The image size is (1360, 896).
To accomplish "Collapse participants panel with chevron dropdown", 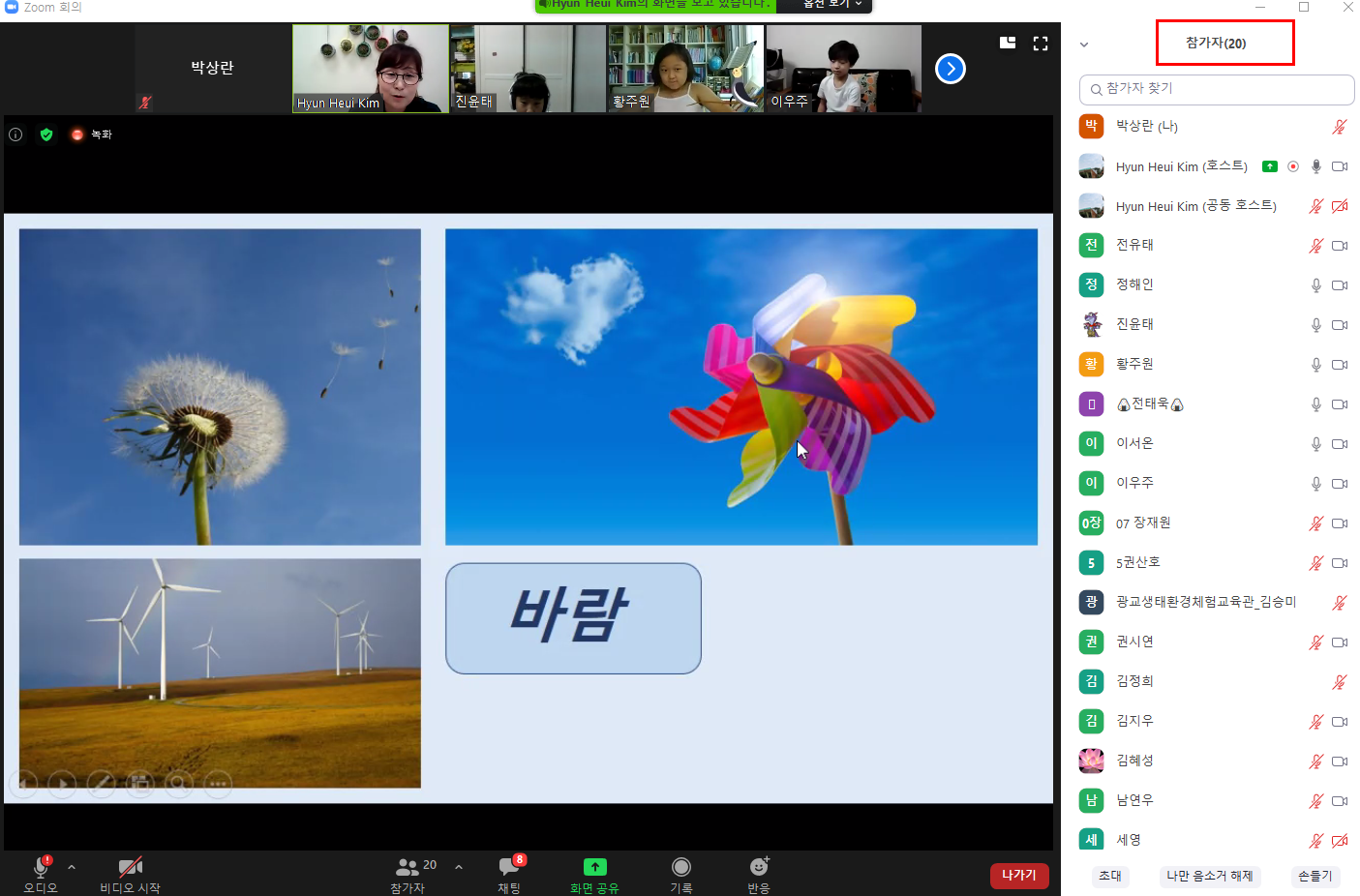I will click(1084, 45).
